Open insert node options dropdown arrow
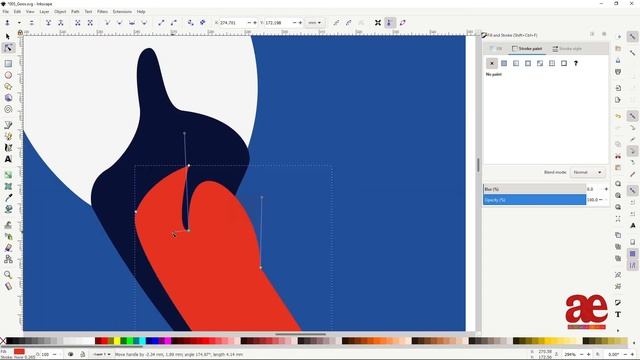The image size is (640, 360). tap(19, 23)
